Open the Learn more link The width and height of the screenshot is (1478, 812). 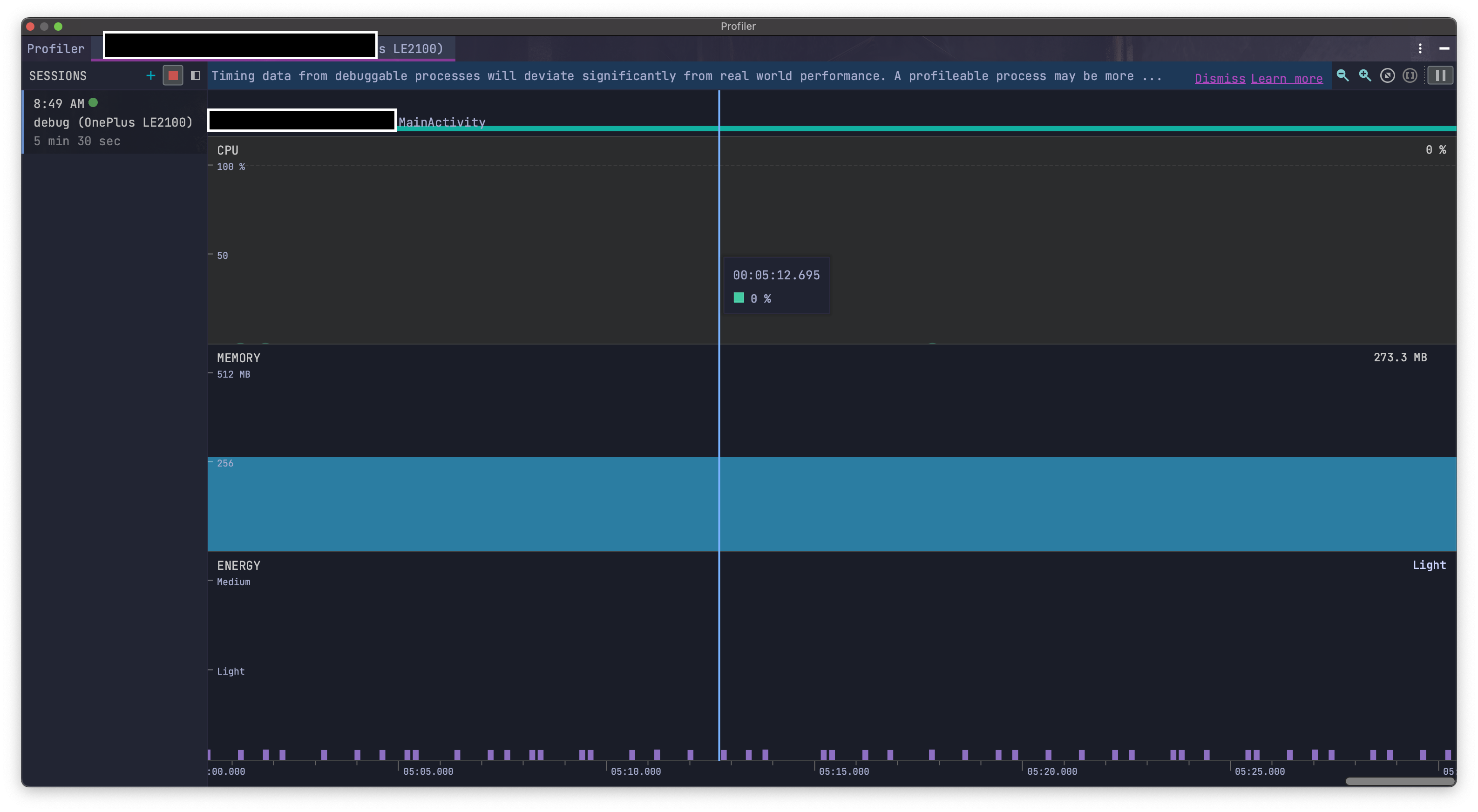pos(1286,78)
